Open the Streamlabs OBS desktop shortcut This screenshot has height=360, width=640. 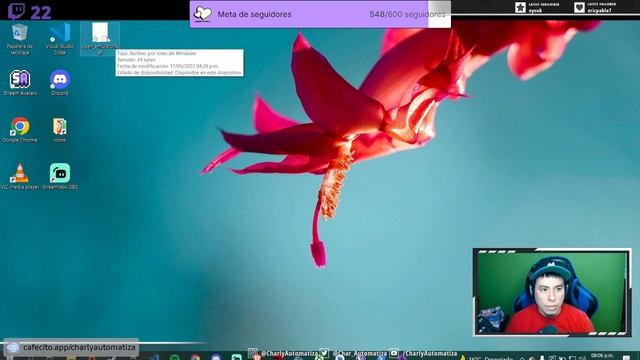[60, 176]
